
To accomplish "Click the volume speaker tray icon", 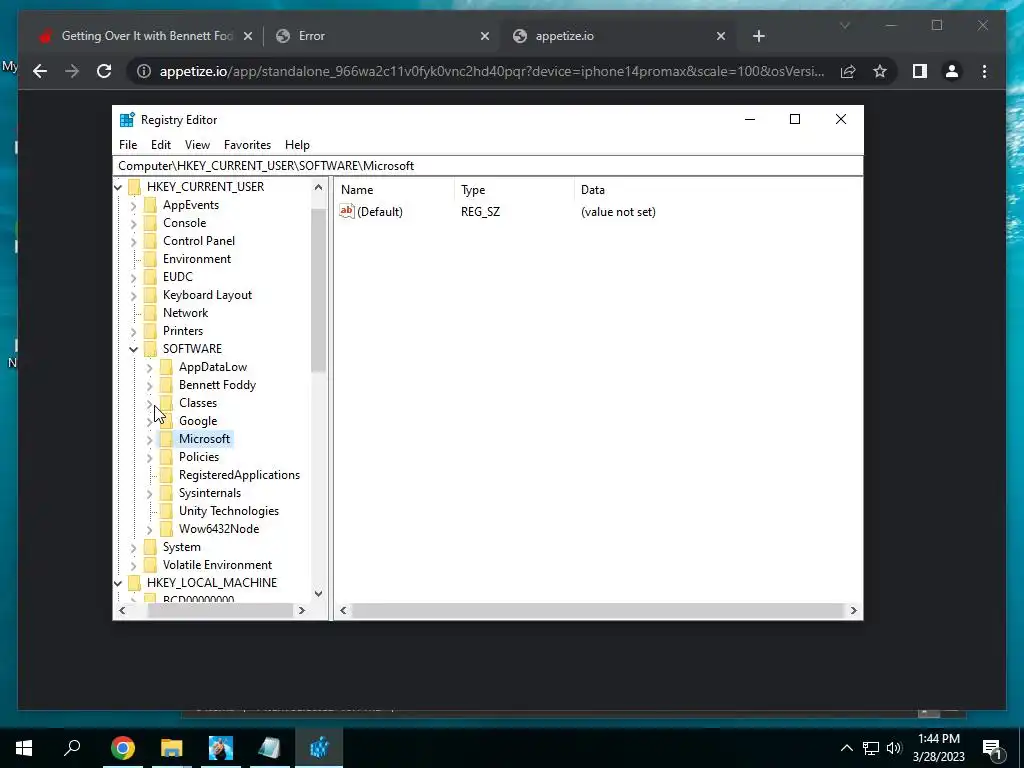I will click(x=894, y=748).
